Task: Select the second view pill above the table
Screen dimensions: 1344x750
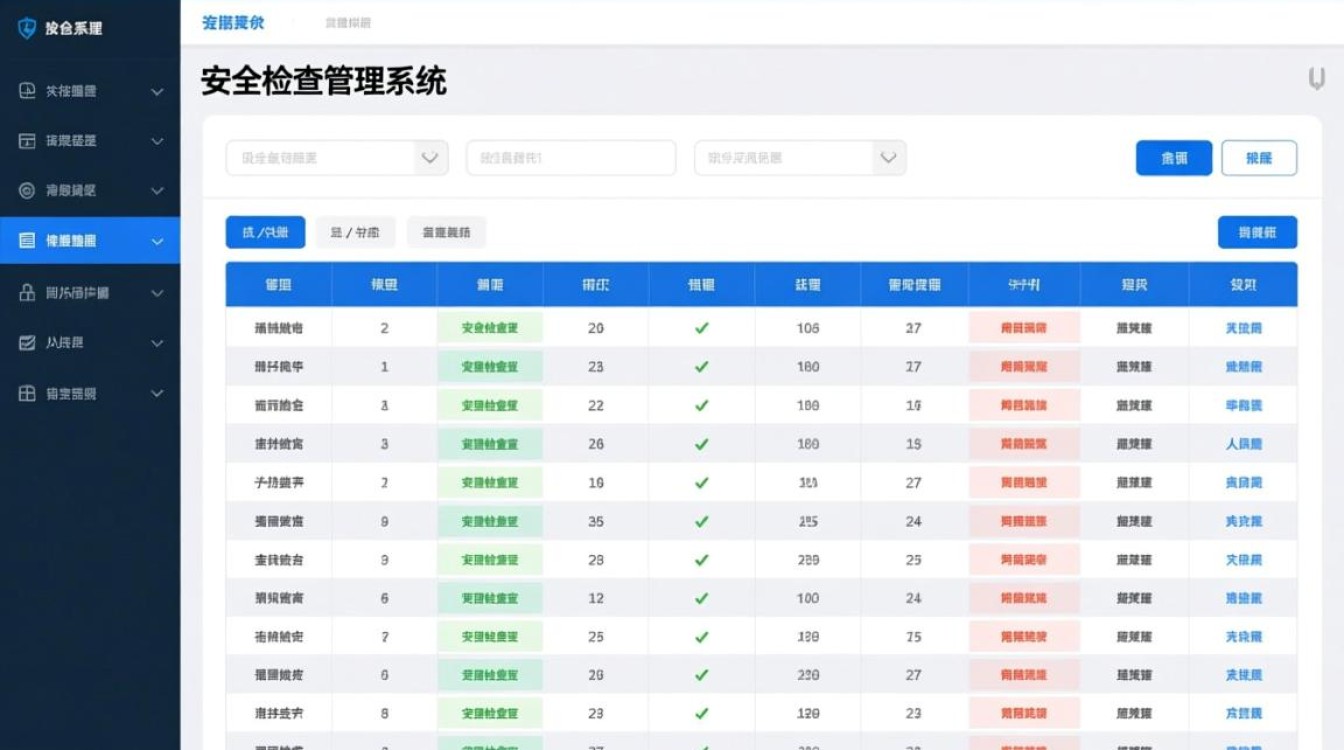Action: coord(353,231)
